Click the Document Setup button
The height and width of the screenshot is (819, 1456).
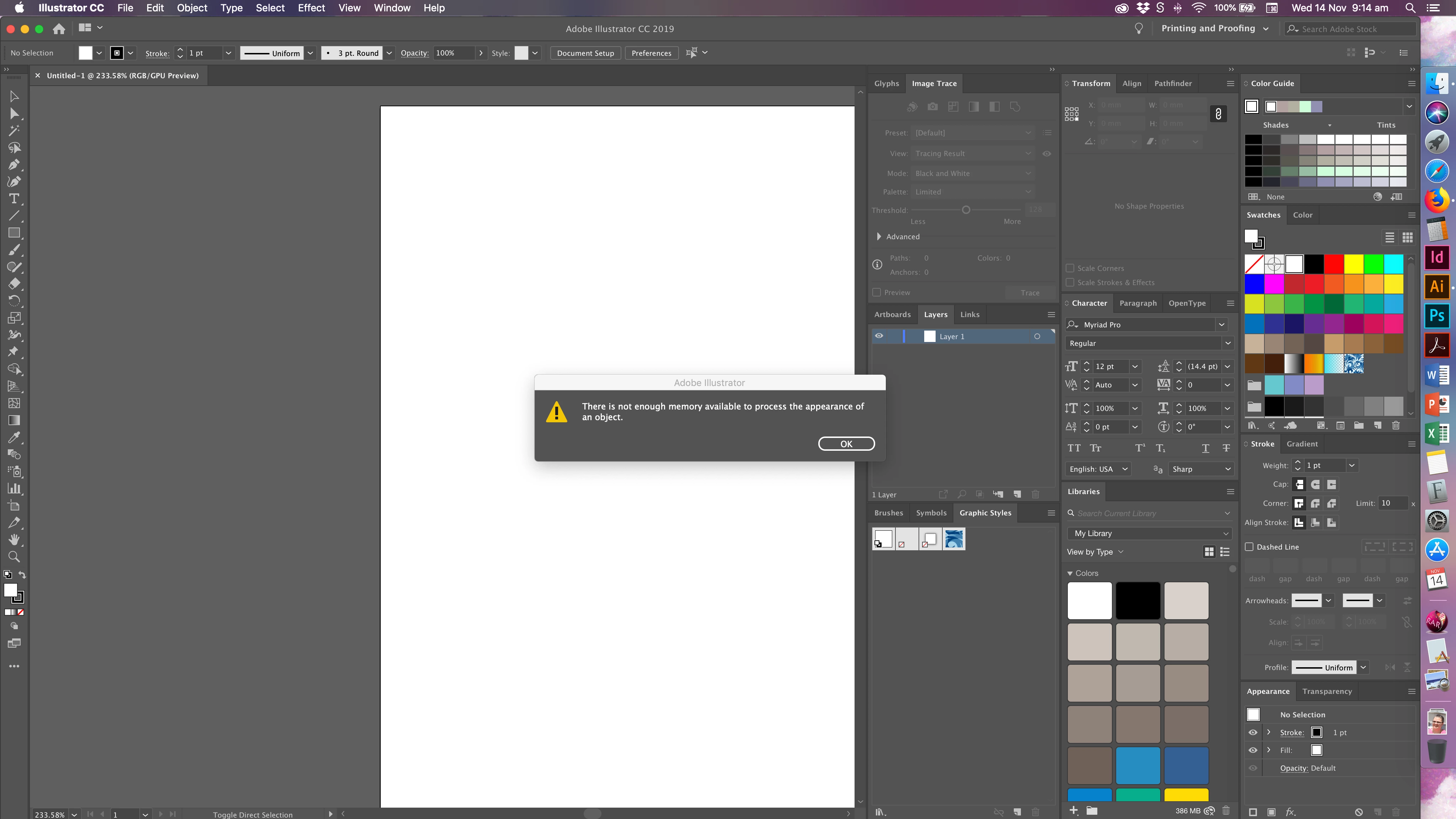585,53
